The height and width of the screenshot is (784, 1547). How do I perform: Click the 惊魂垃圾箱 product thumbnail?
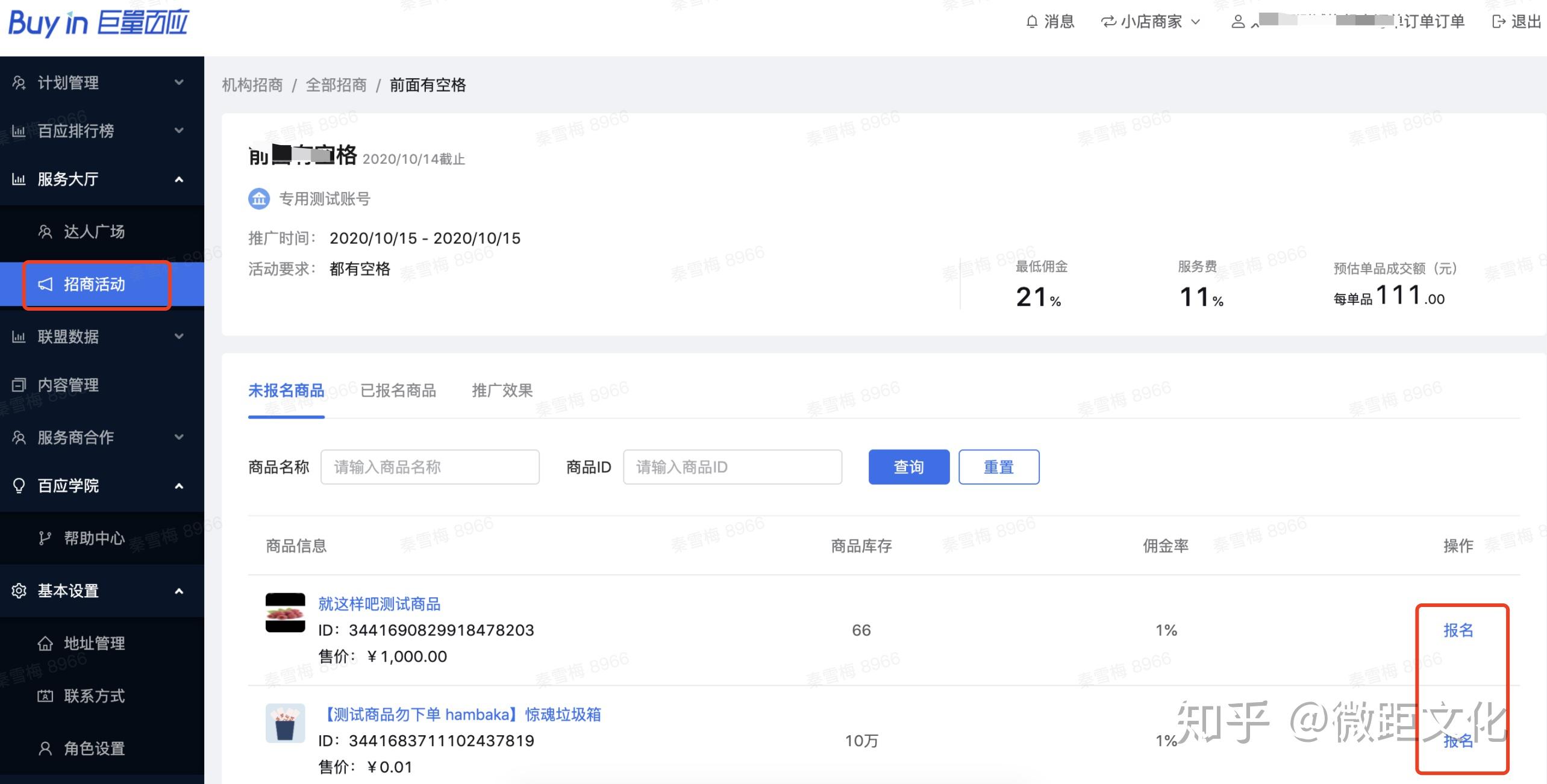pos(285,723)
